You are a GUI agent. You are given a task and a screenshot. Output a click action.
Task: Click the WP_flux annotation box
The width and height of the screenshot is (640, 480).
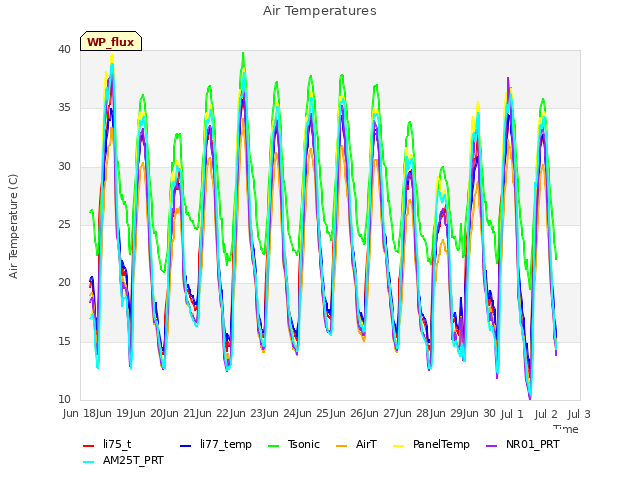click(x=111, y=41)
